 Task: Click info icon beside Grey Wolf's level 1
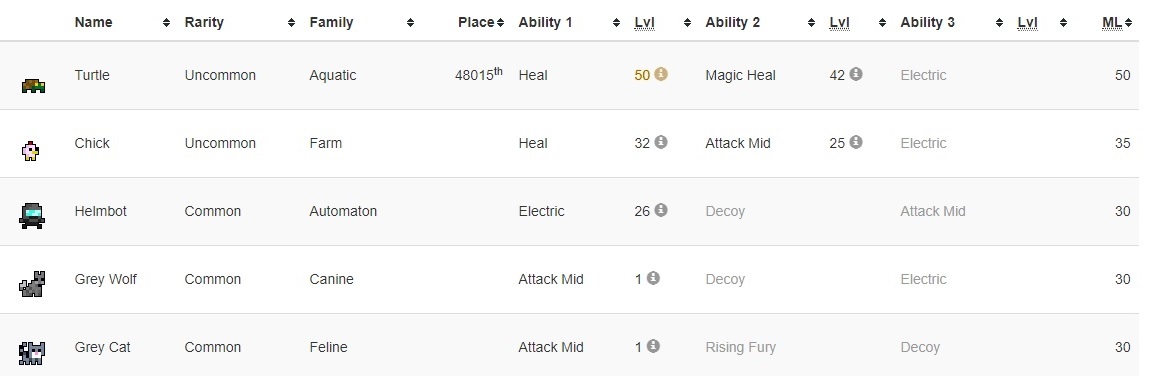click(653, 278)
